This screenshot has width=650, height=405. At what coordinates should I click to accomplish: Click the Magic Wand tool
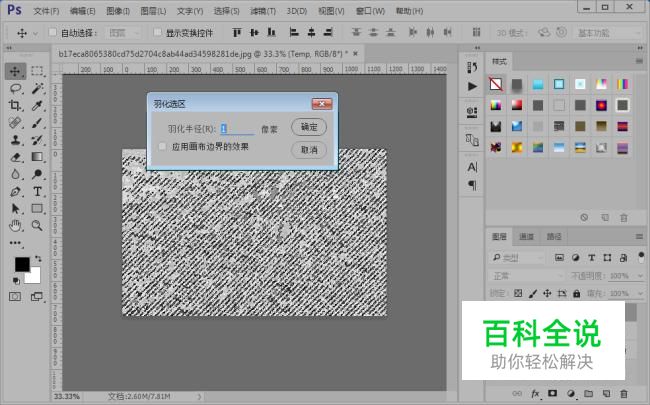(37, 88)
